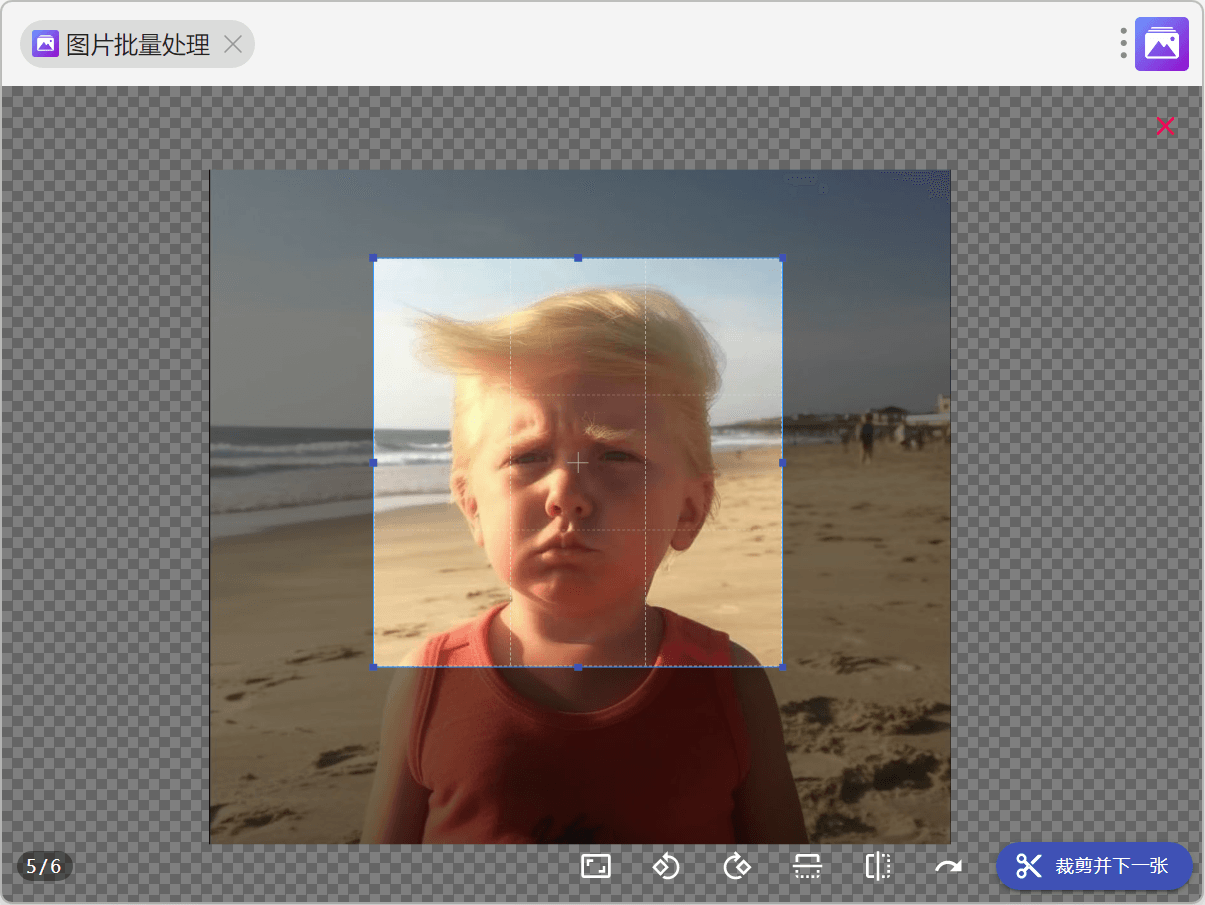Click the 裁剪并下一张 crop button
This screenshot has width=1205, height=905.
coord(1094,866)
